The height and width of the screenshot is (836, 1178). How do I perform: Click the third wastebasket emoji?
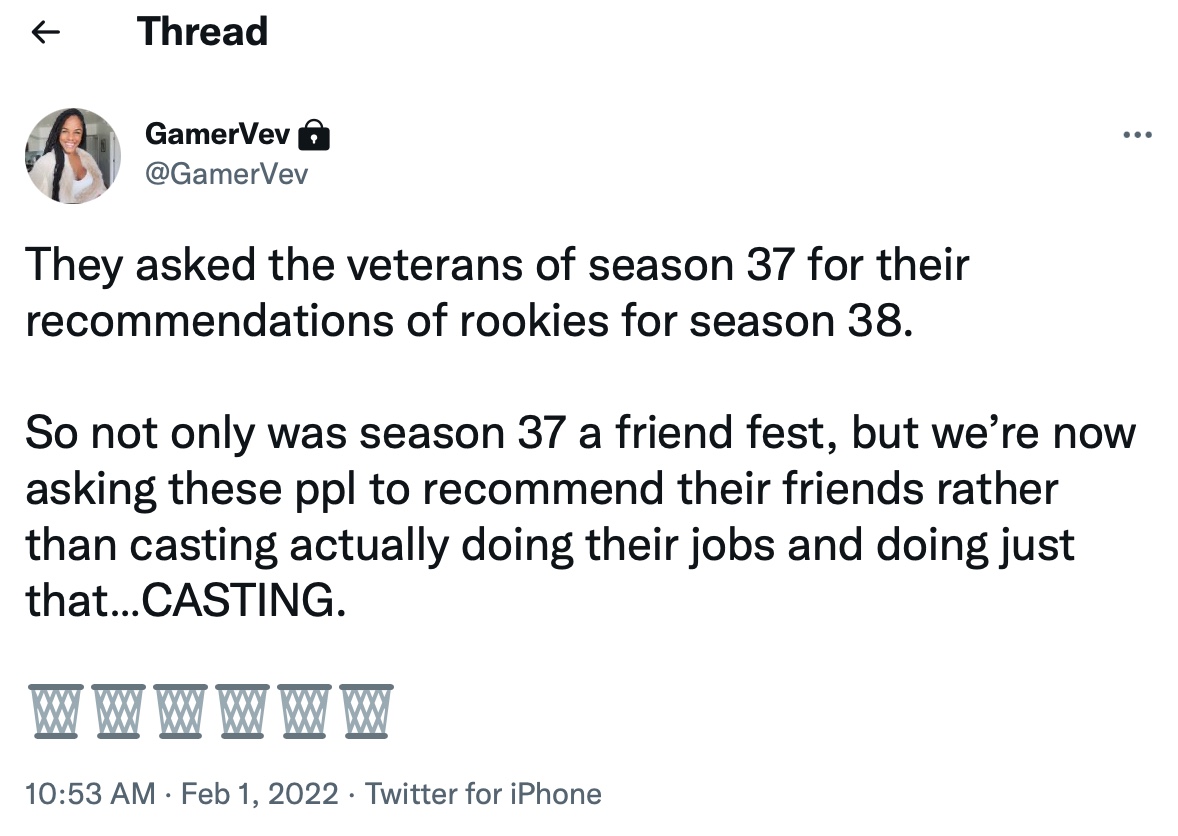[182, 712]
